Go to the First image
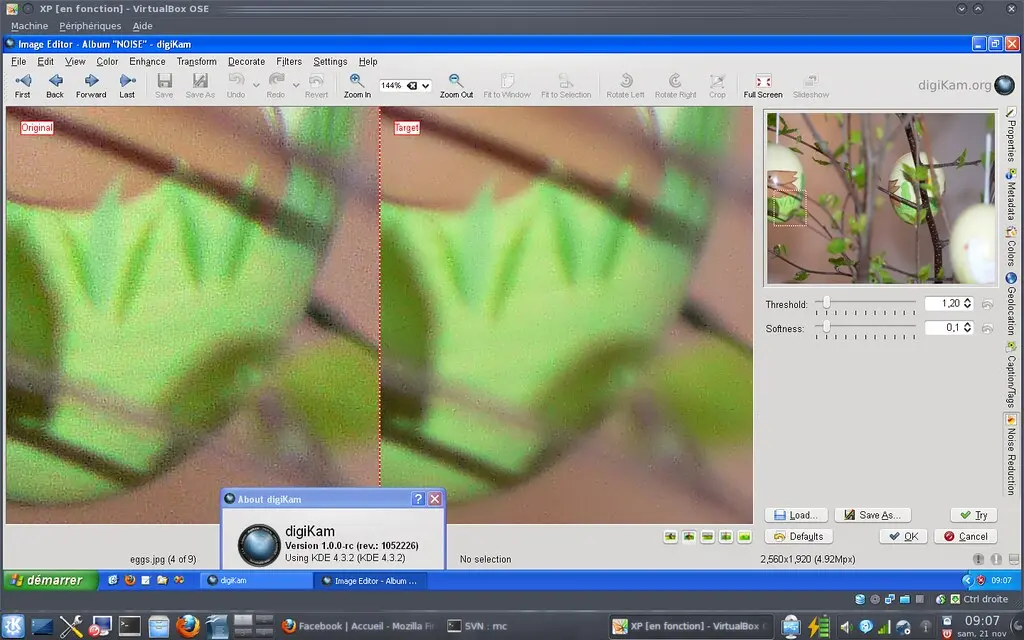Screen dimensions: 1024x640 point(22,81)
